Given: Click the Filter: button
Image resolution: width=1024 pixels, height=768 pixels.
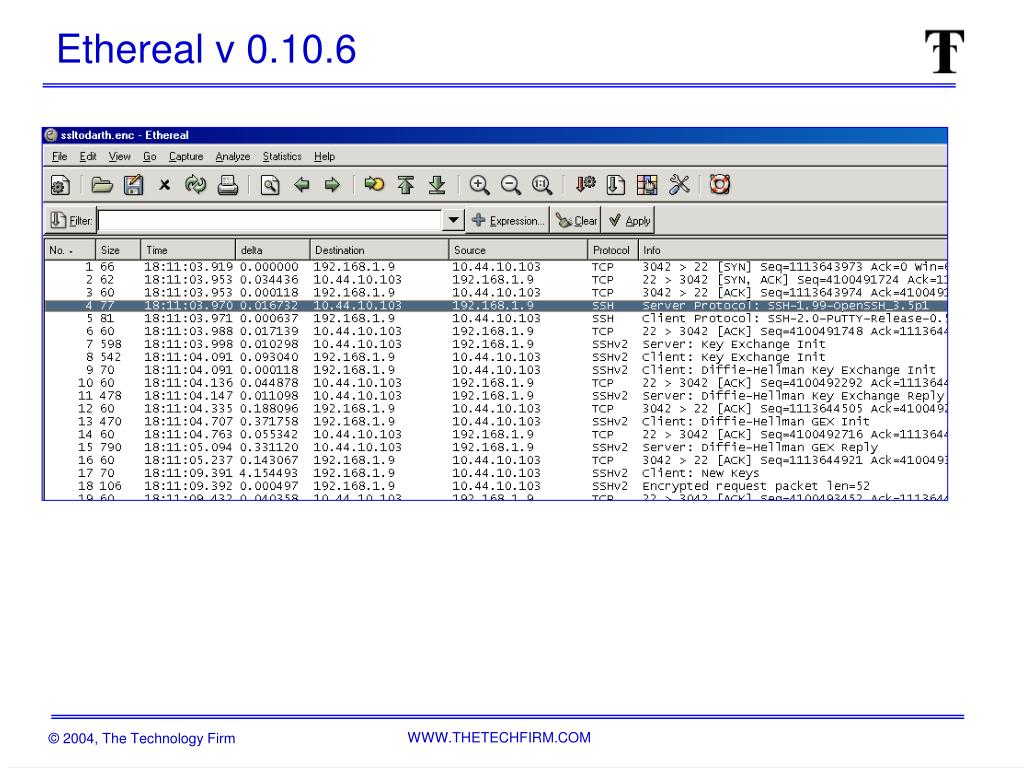Looking at the screenshot, I should click(x=71, y=221).
